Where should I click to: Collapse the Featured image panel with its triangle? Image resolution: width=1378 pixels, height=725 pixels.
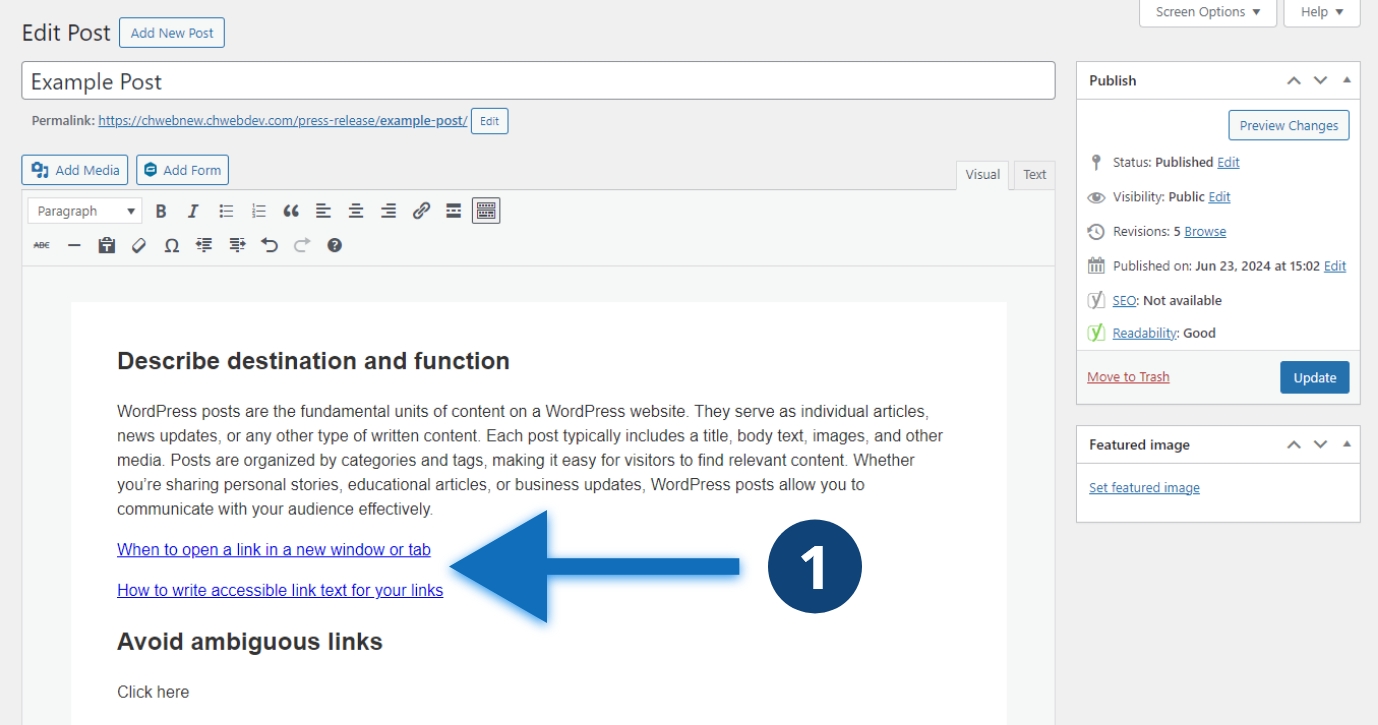click(x=1346, y=444)
